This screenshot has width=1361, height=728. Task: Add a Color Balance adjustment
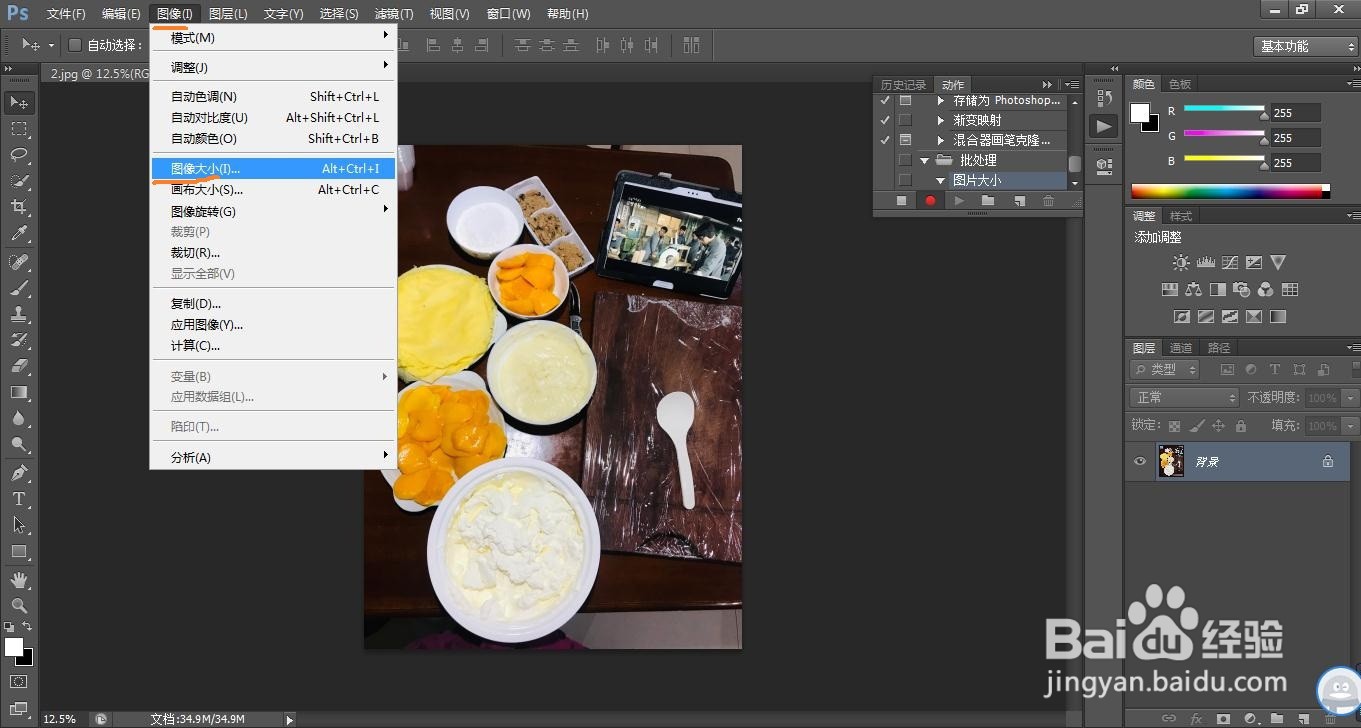(x=1193, y=290)
